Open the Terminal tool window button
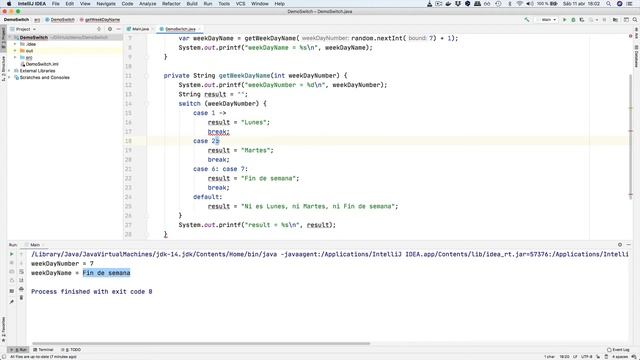Image resolution: width=640 pixels, height=360 pixels. click(43, 350)
